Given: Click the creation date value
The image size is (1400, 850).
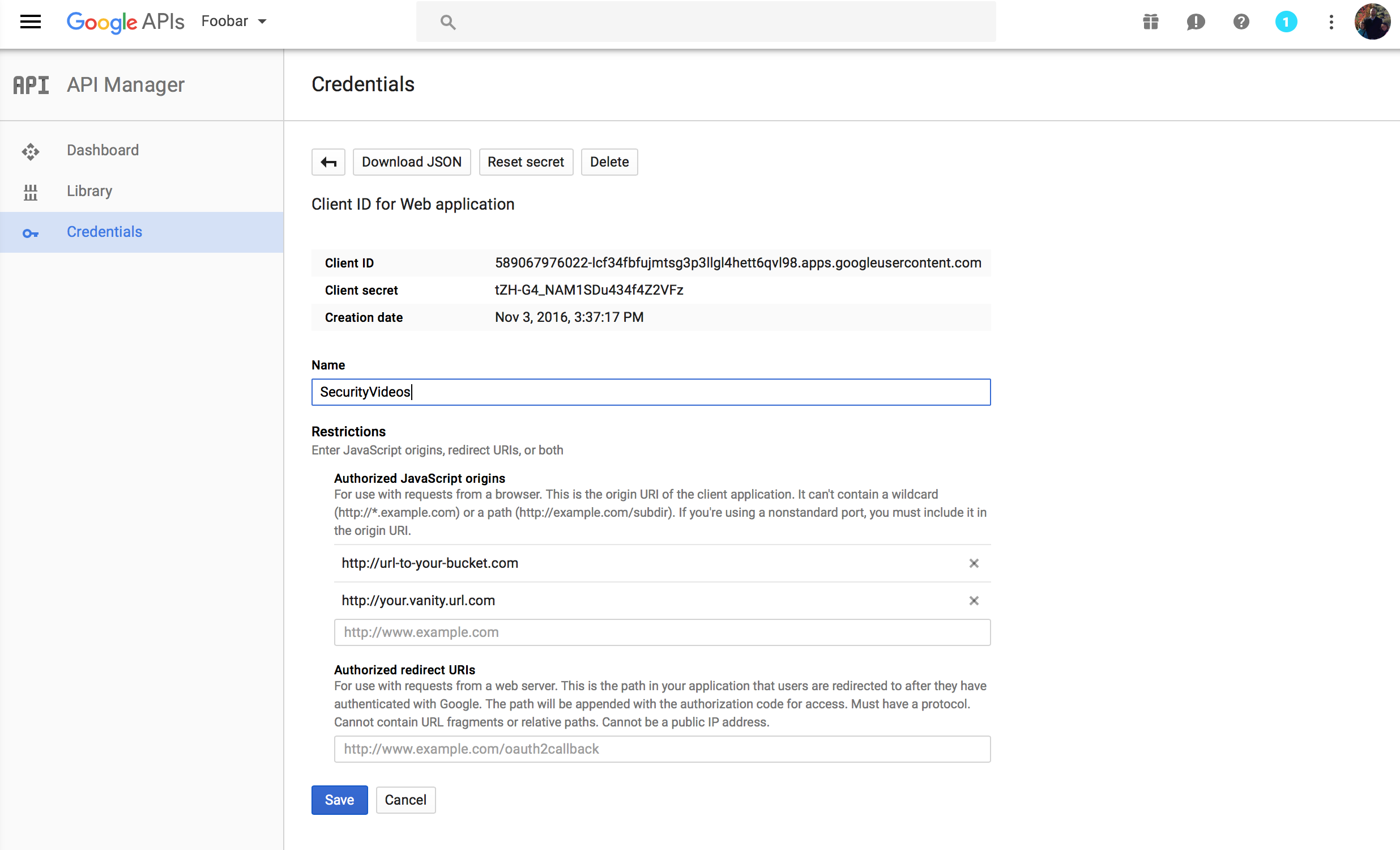Looking at the screenshot, I should click(569, 317).
